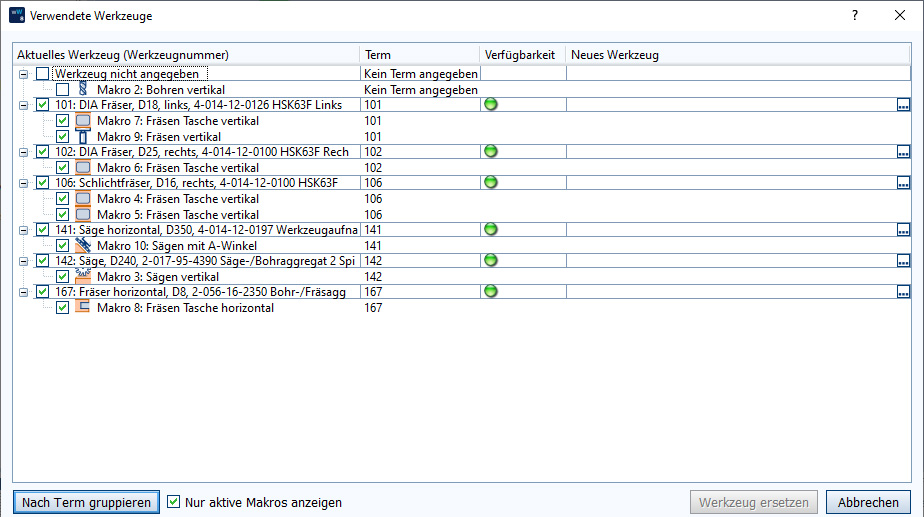Viewport: 924px width, 517px height.
Task: Uncheck the Makro 5 Fräsen Tasche checkbox
Action: pyautogui.click(x=62, y=215)
